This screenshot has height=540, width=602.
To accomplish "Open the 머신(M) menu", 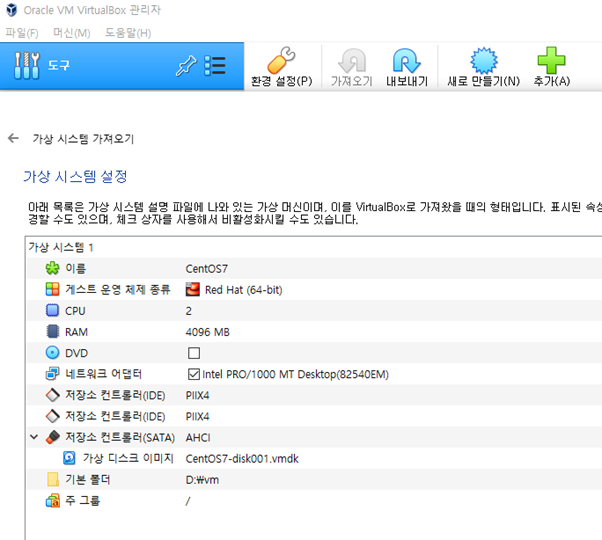I will (72, 33).
